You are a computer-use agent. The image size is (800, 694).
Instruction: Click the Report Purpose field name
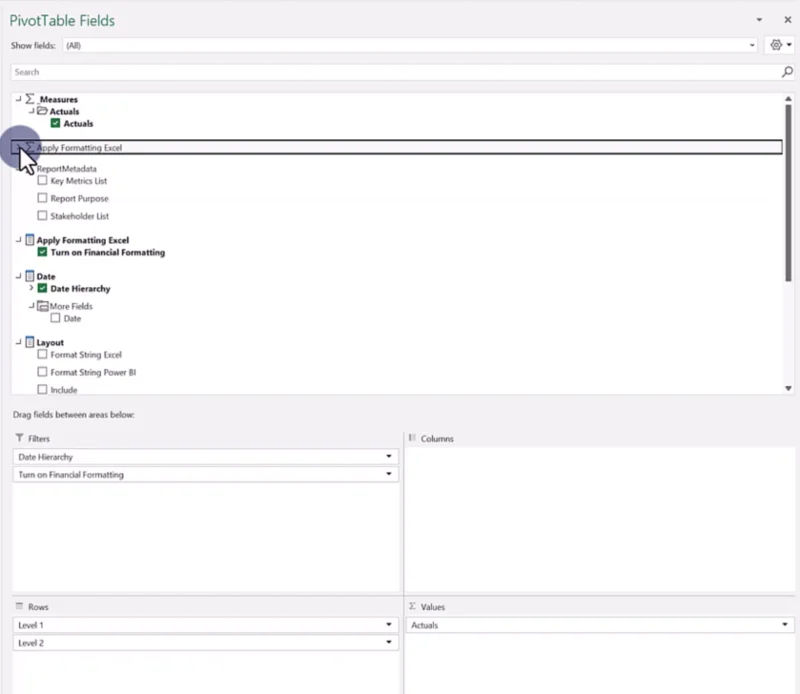pos(79,199)
